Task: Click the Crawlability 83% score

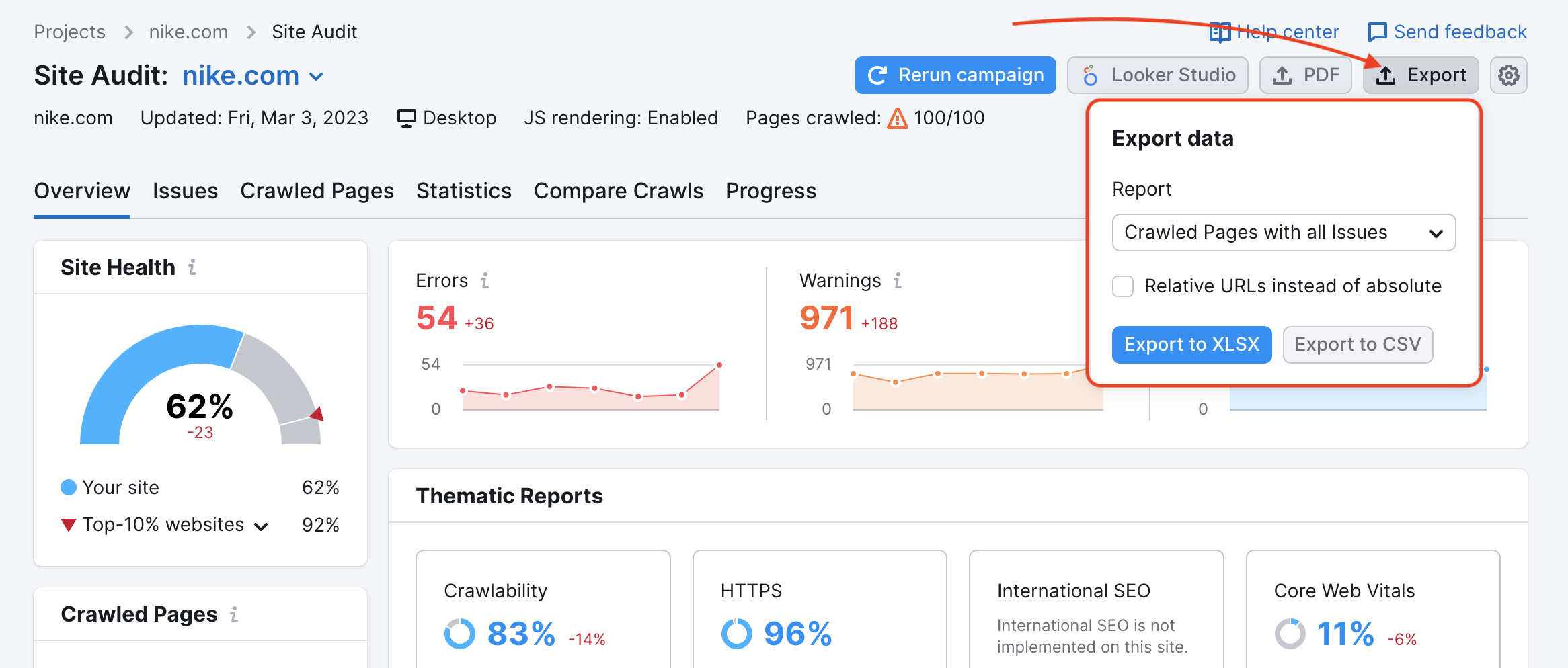Action: point(521,634)
